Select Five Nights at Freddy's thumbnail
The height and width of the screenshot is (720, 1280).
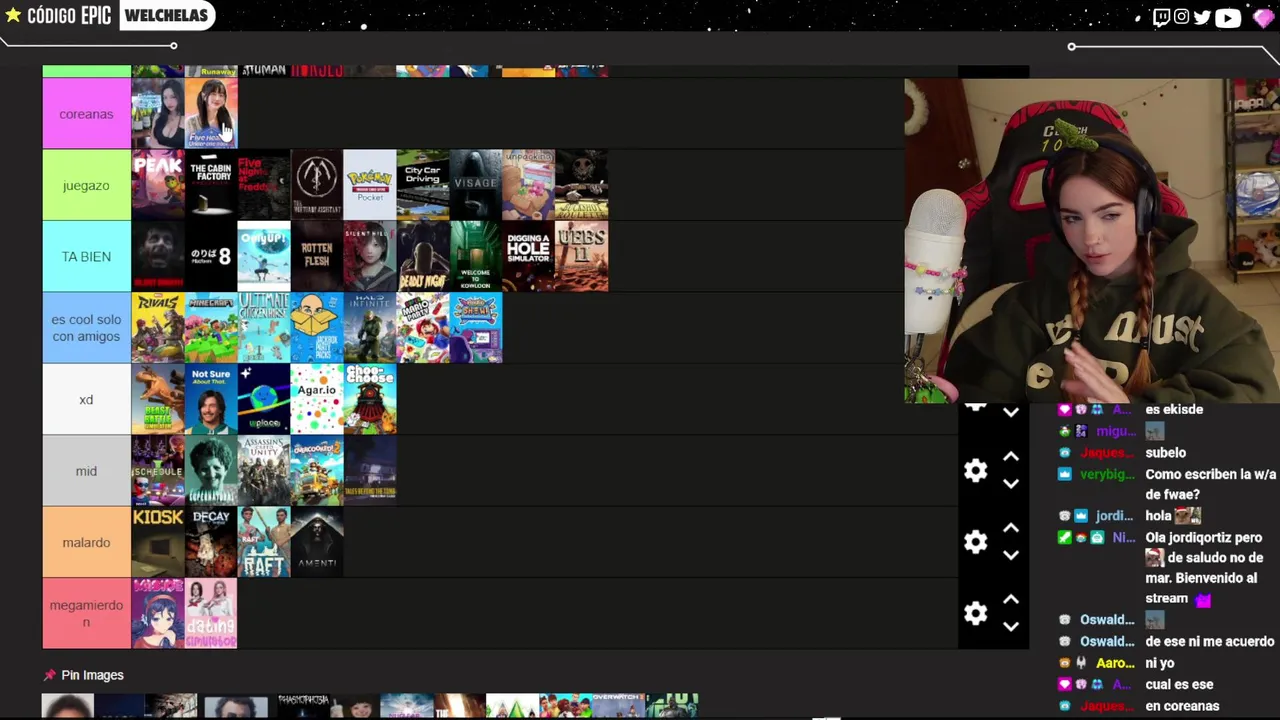click(x=264, y=185)
